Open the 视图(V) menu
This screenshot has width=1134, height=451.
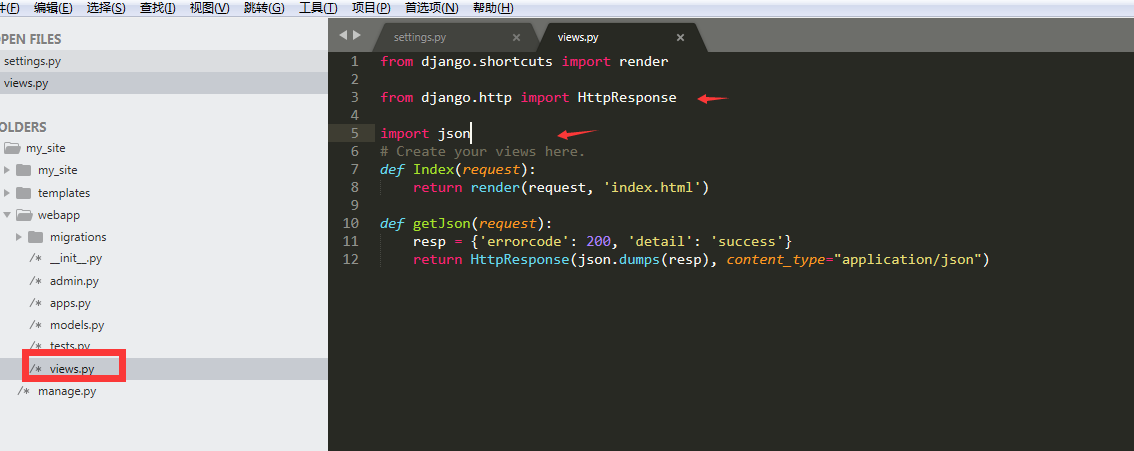pyautogui.click(x=209, y=8)
